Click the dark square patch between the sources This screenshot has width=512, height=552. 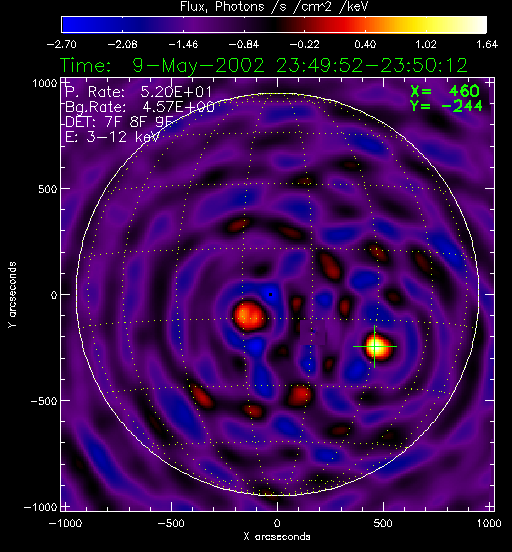click(x=313, y=332)
